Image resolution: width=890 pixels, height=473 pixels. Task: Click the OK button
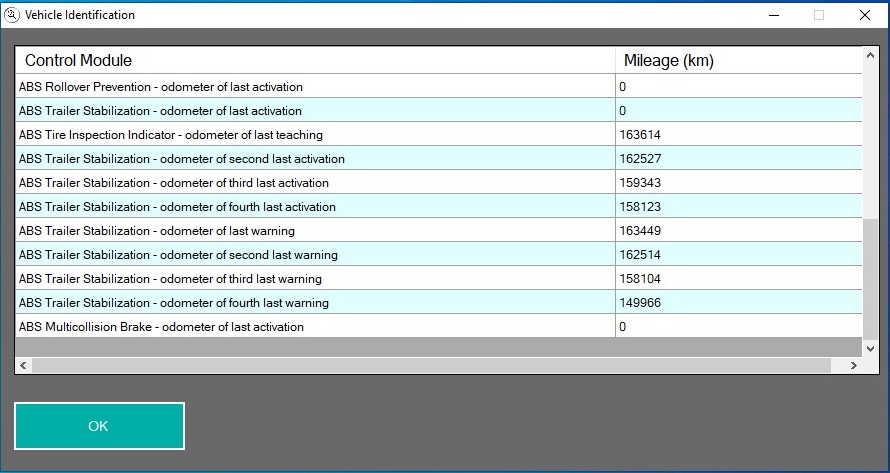click(x=99, y=426)
